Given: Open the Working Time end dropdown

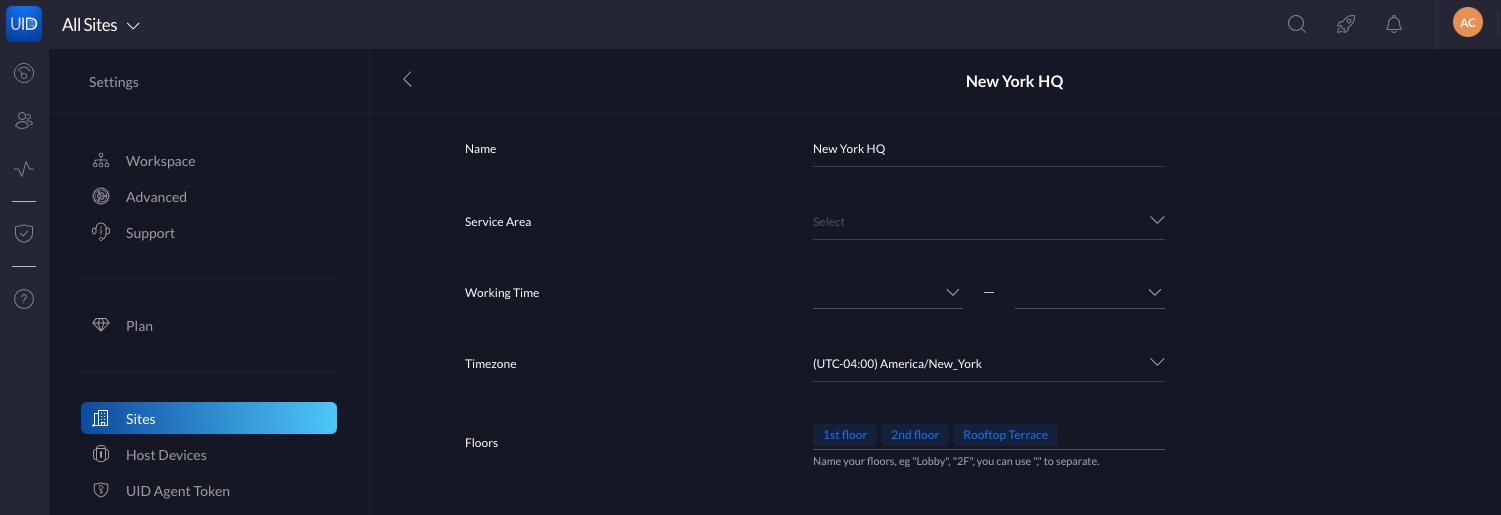Looking at the screenshot, I should point(1090,293).
